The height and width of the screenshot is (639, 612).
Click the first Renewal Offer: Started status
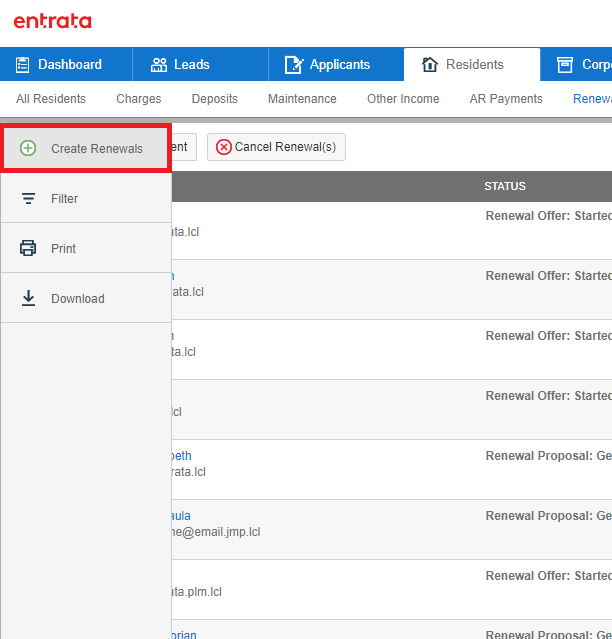coord(548,216)
